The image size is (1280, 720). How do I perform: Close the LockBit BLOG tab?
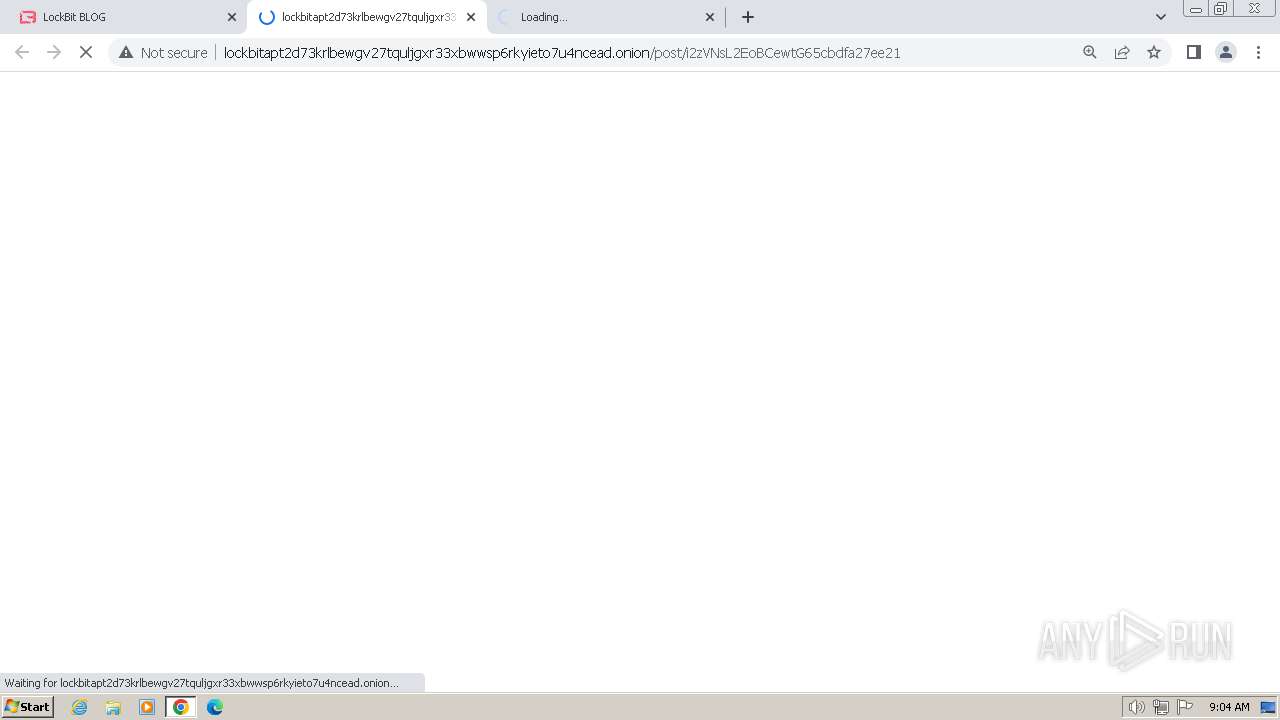tap(232, 17)
